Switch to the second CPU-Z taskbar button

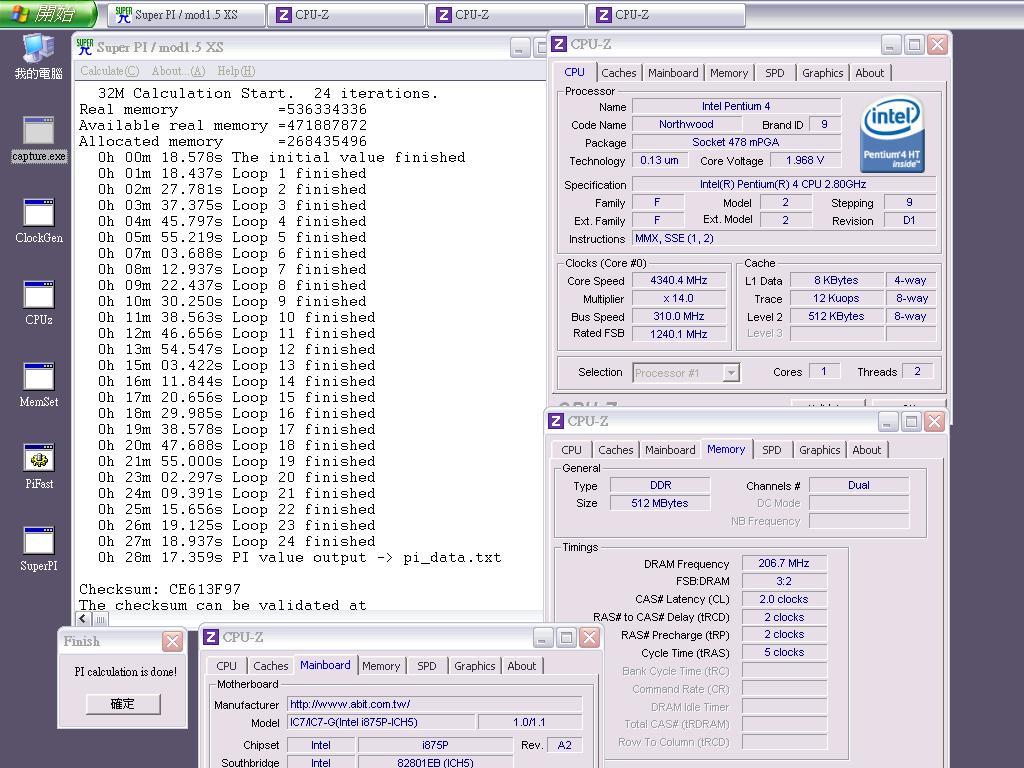[507, 14]
